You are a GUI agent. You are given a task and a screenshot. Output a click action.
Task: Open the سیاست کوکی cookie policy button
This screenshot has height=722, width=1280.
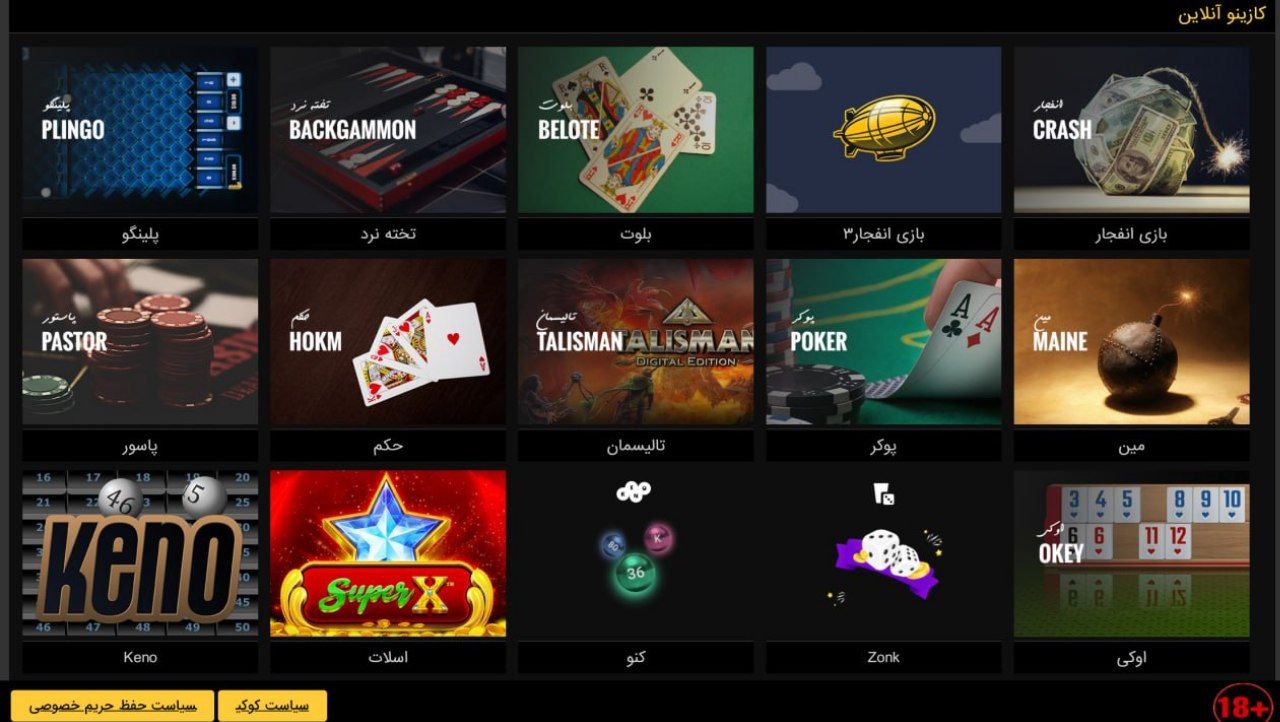click(x=272, y=705)
